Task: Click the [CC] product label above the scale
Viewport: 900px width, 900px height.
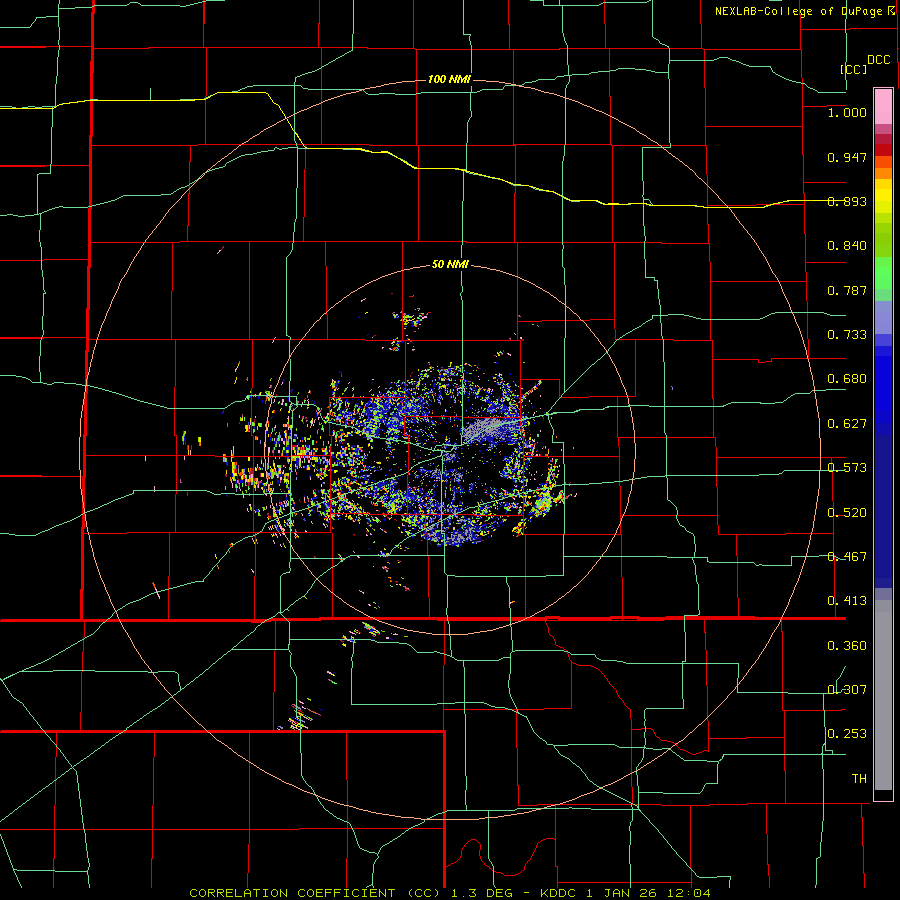Action: point(854,69)
